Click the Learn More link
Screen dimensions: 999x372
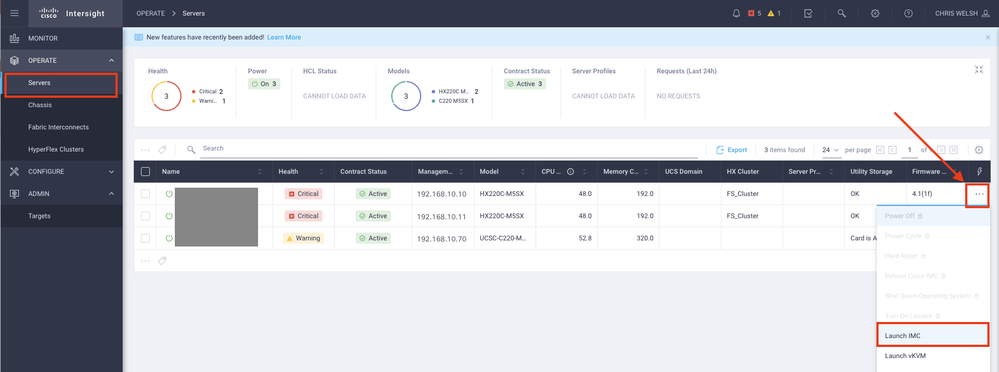pos(284,38)
